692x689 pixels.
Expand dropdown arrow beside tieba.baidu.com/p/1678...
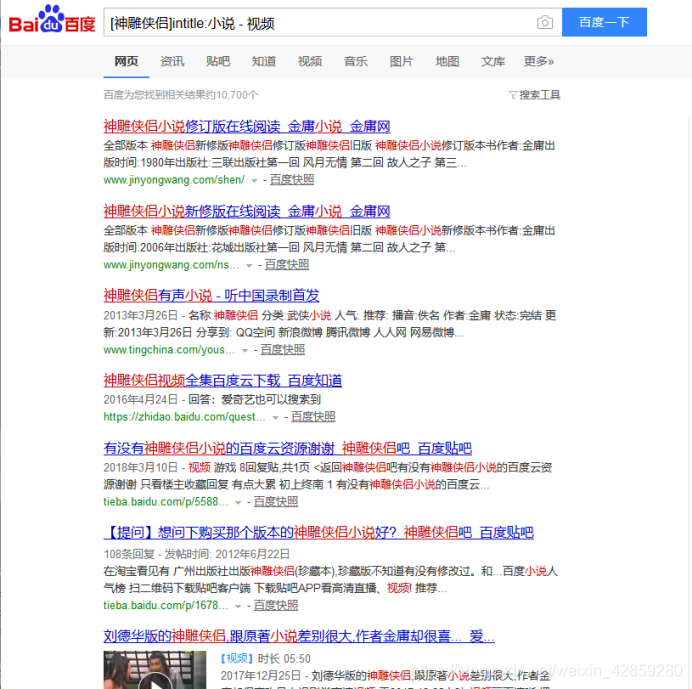coord(238,606)
